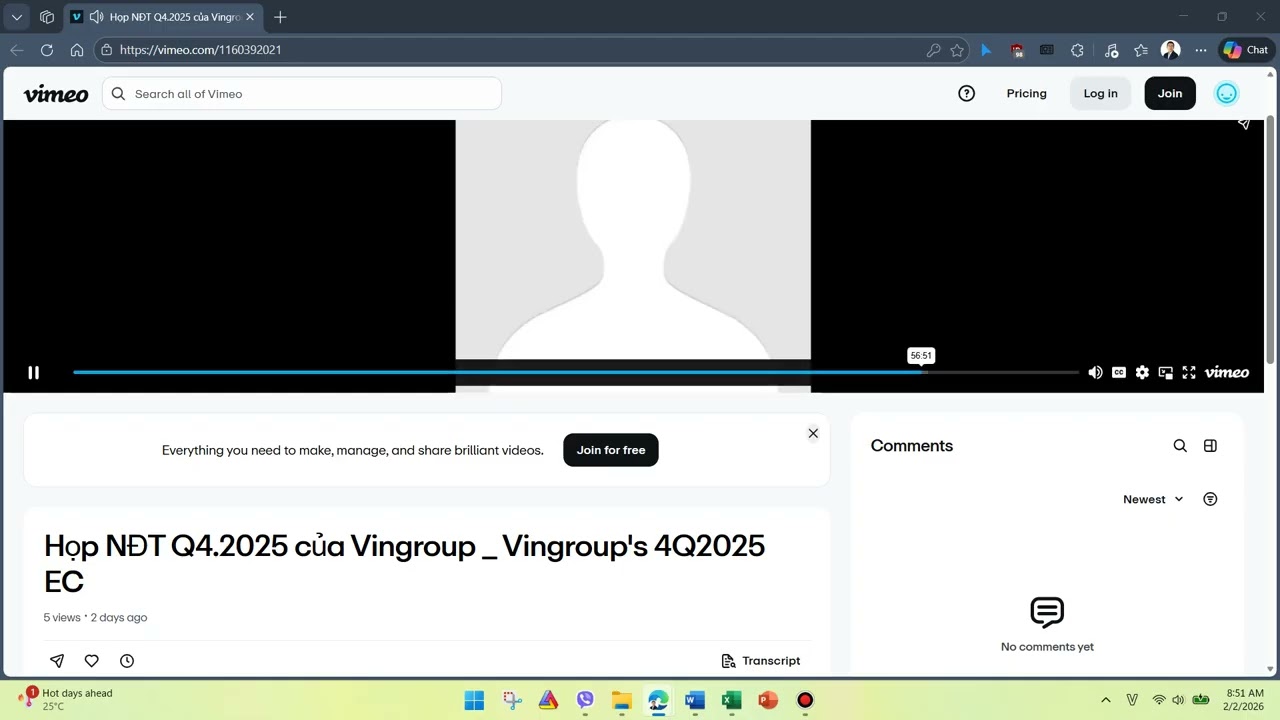View site information lock icon
Screen dimensions: 1280x720
107,50
